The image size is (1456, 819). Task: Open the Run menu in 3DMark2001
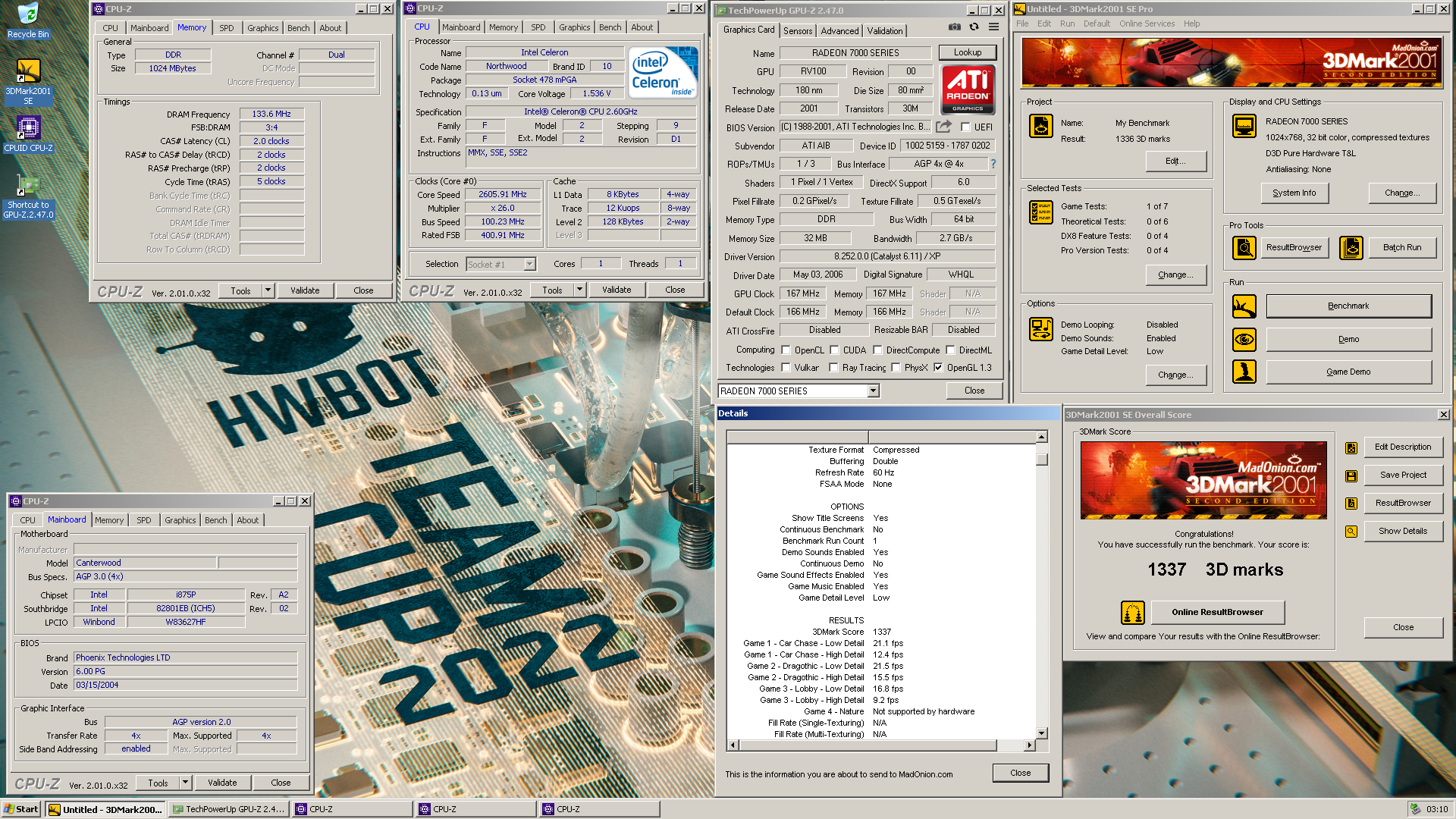[1067, 24]
